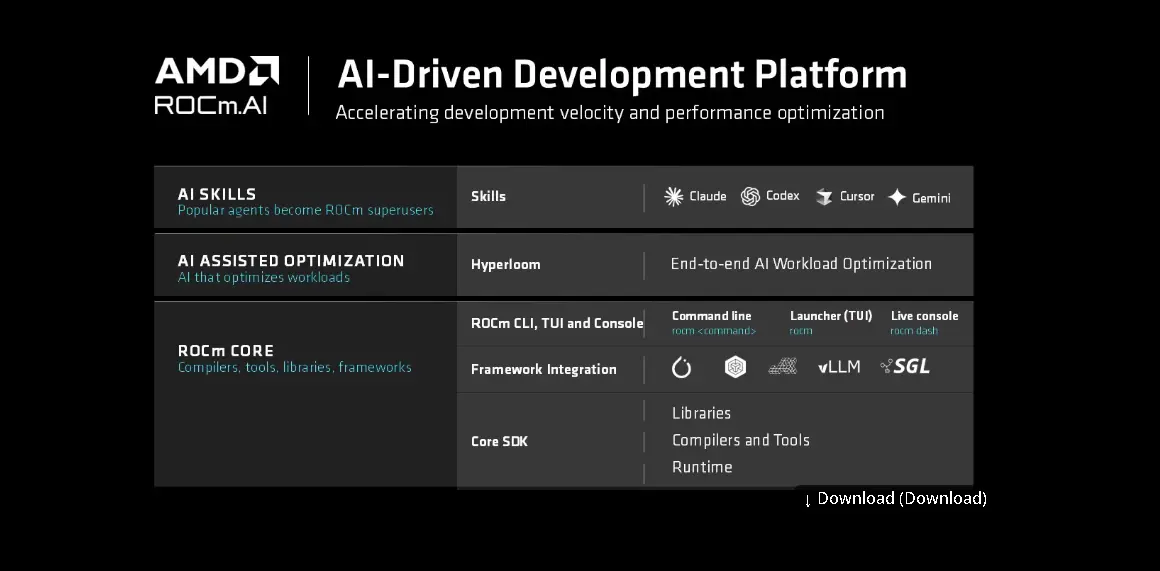Select 'AI that optimizes workloads' text

click(263, 277)
